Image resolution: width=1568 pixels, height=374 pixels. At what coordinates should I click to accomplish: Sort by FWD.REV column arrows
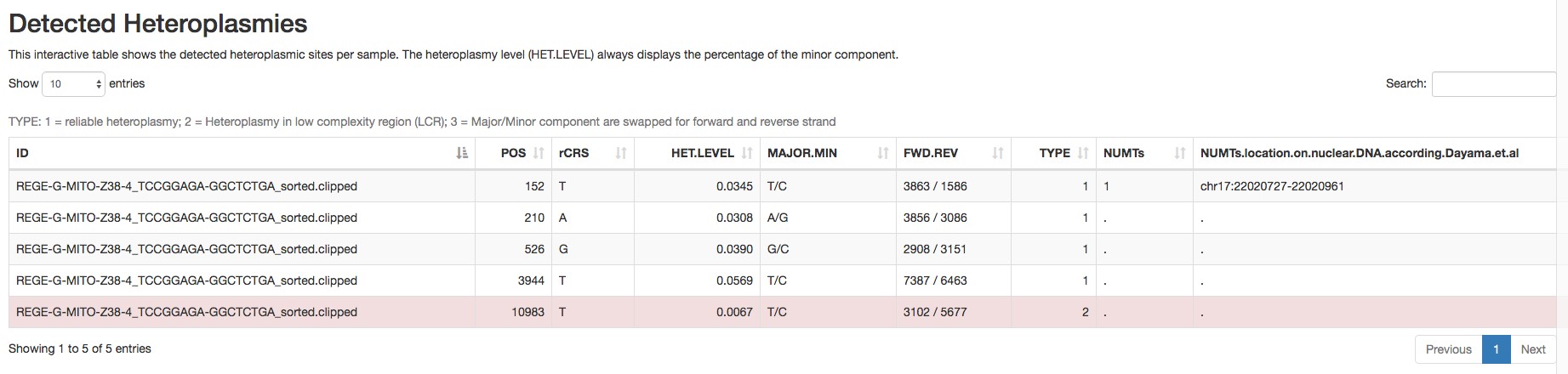(998, 153)
